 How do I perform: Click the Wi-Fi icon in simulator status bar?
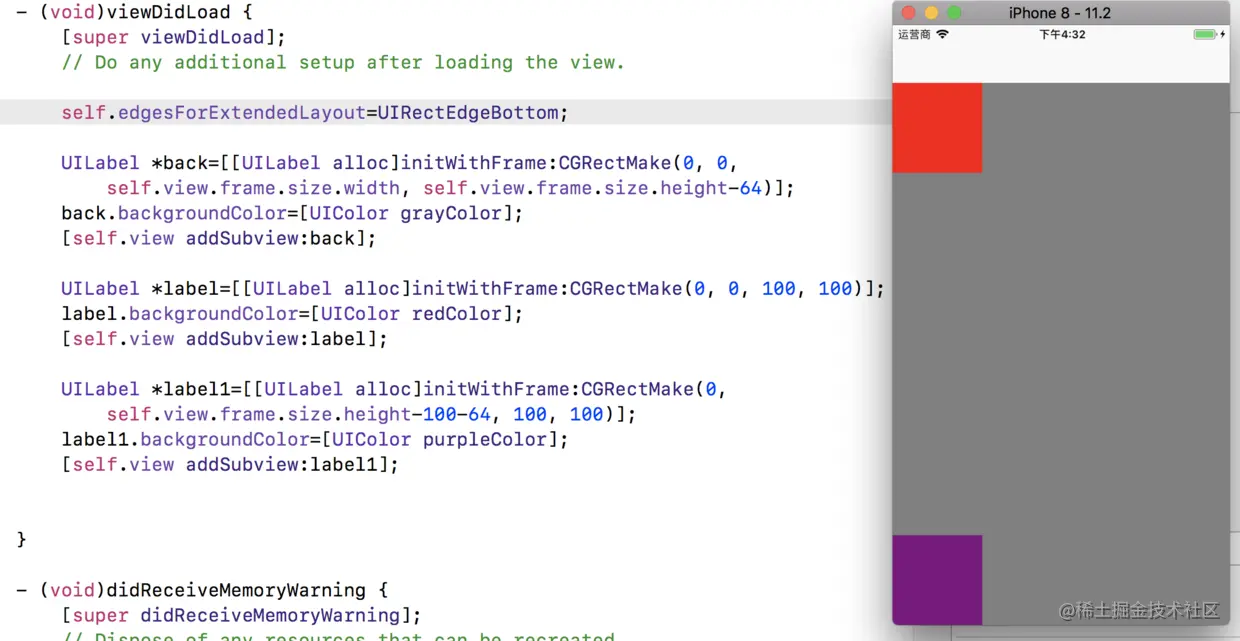942,34
